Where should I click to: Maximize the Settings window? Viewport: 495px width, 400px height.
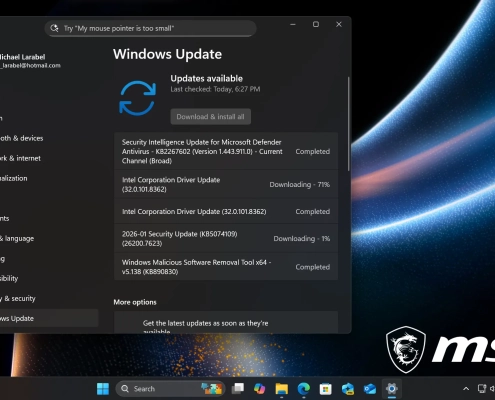(x=316, y=24)
